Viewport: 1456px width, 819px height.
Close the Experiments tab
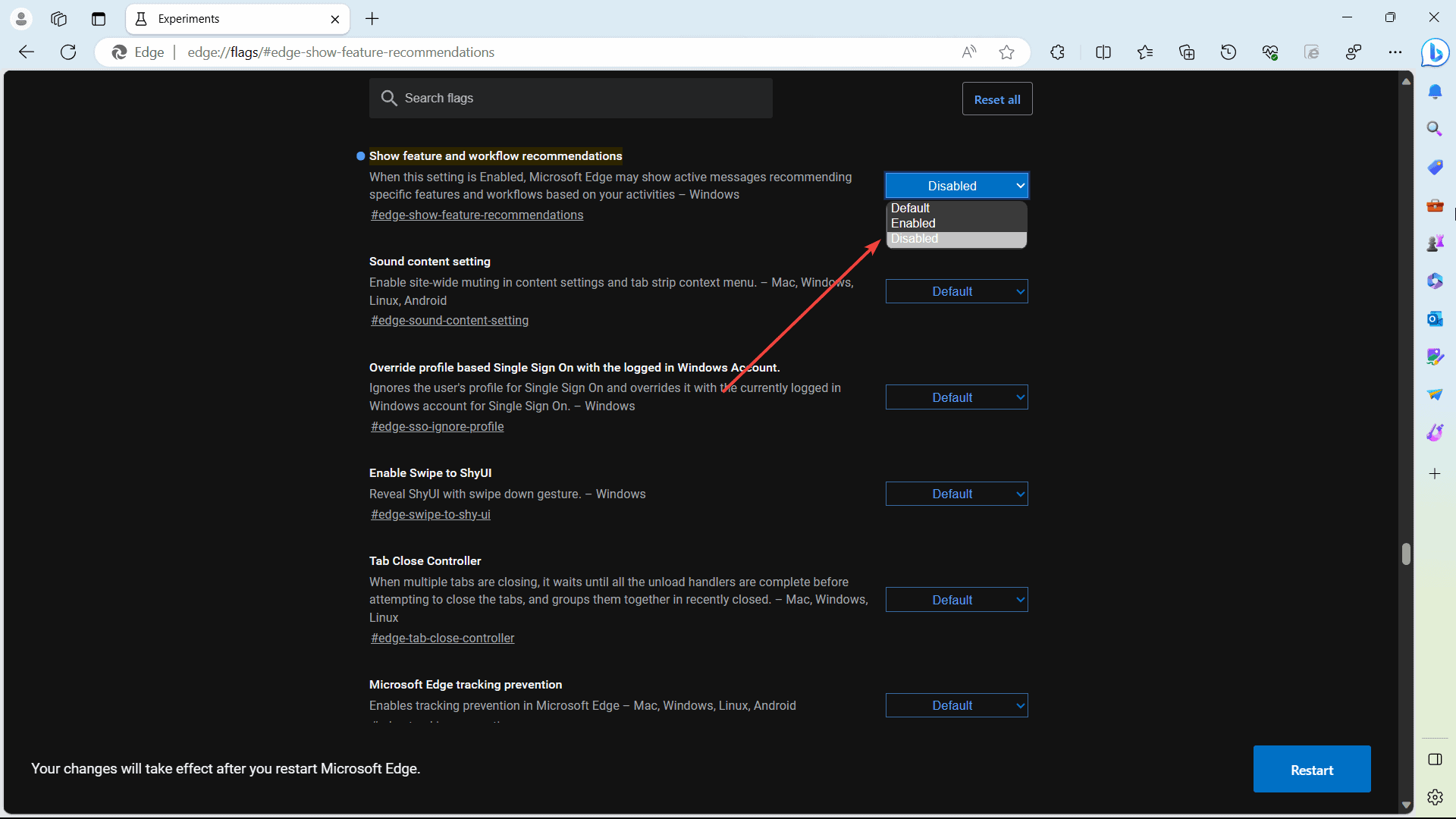[x=335, y=19]
